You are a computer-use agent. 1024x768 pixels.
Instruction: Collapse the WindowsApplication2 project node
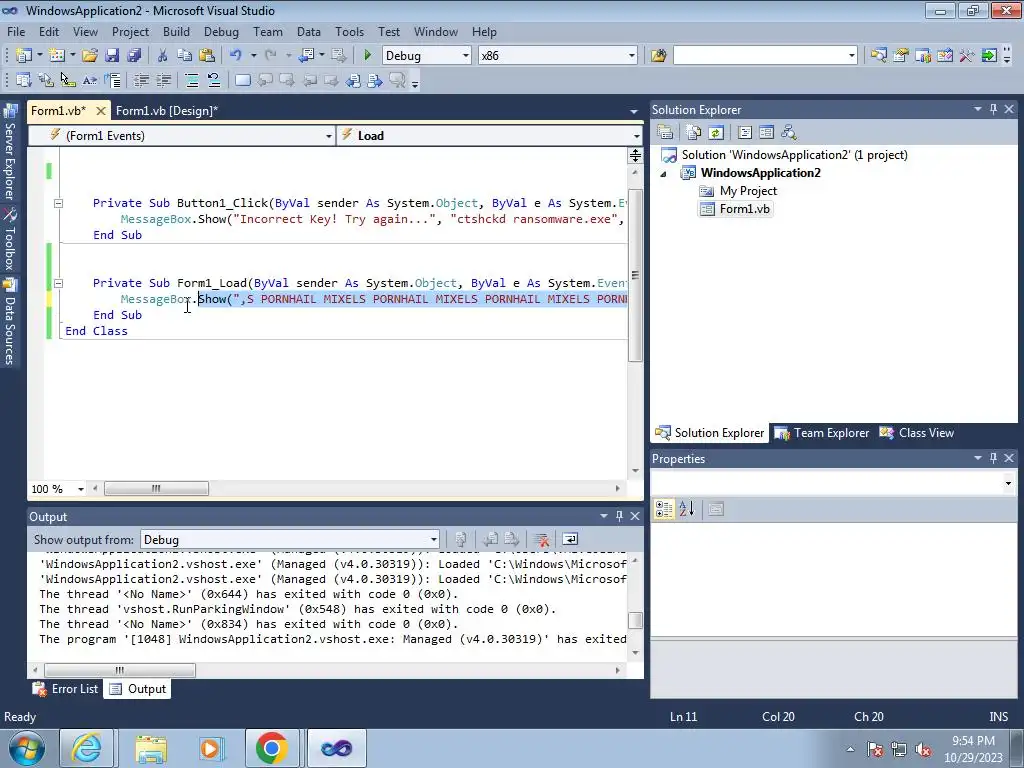click(x=664, y=174)
